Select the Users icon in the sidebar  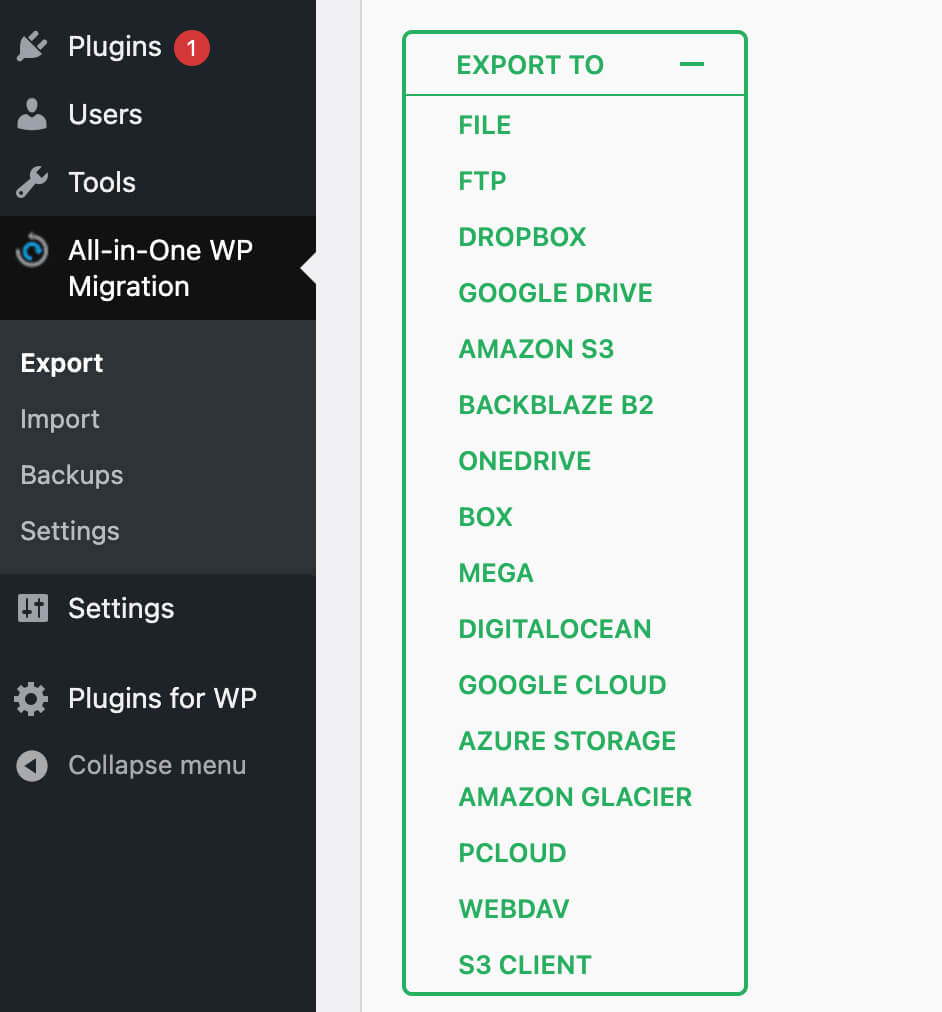33,114
